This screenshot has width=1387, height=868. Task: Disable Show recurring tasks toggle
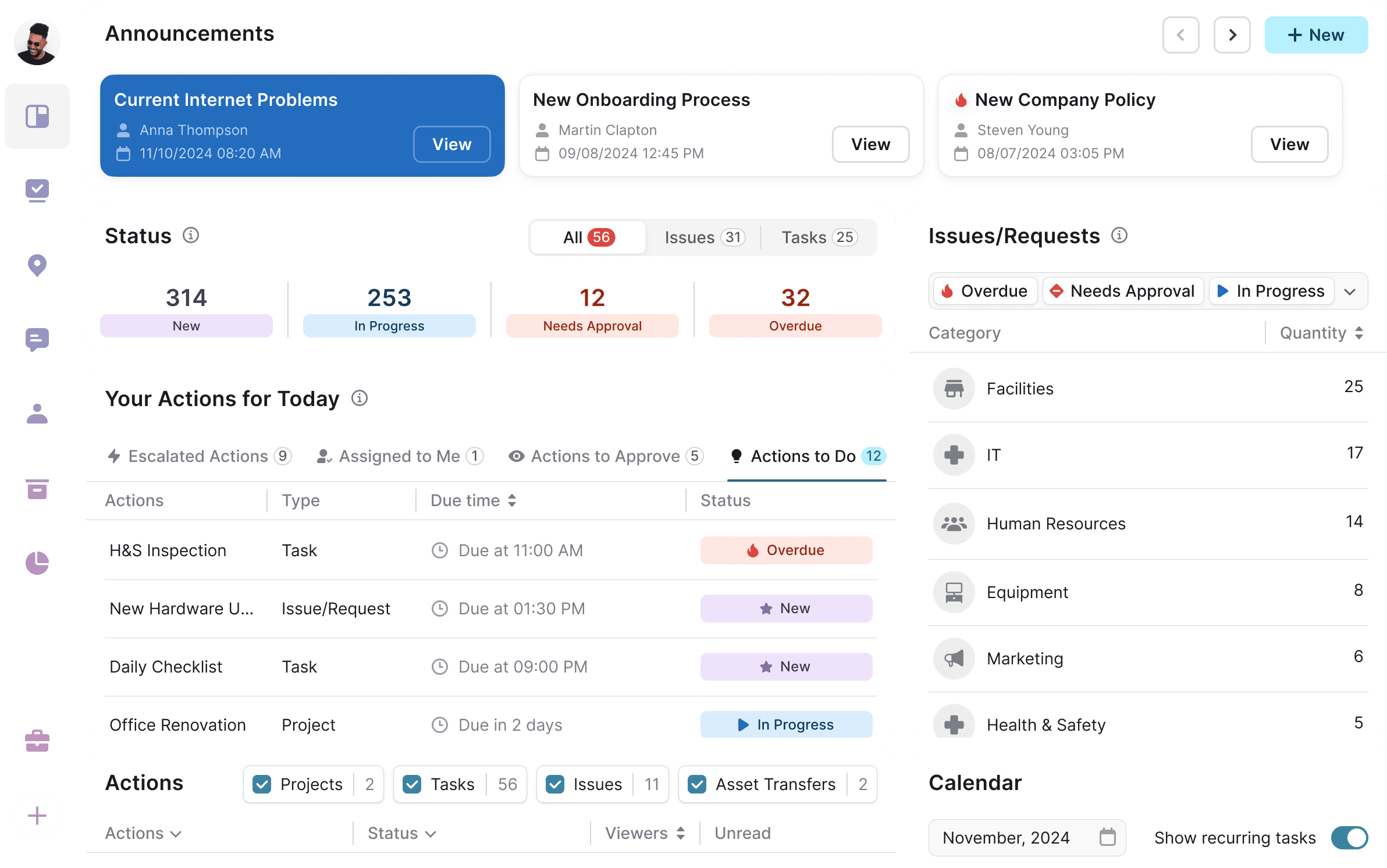pyautogui.click(x=1349, y=838)
